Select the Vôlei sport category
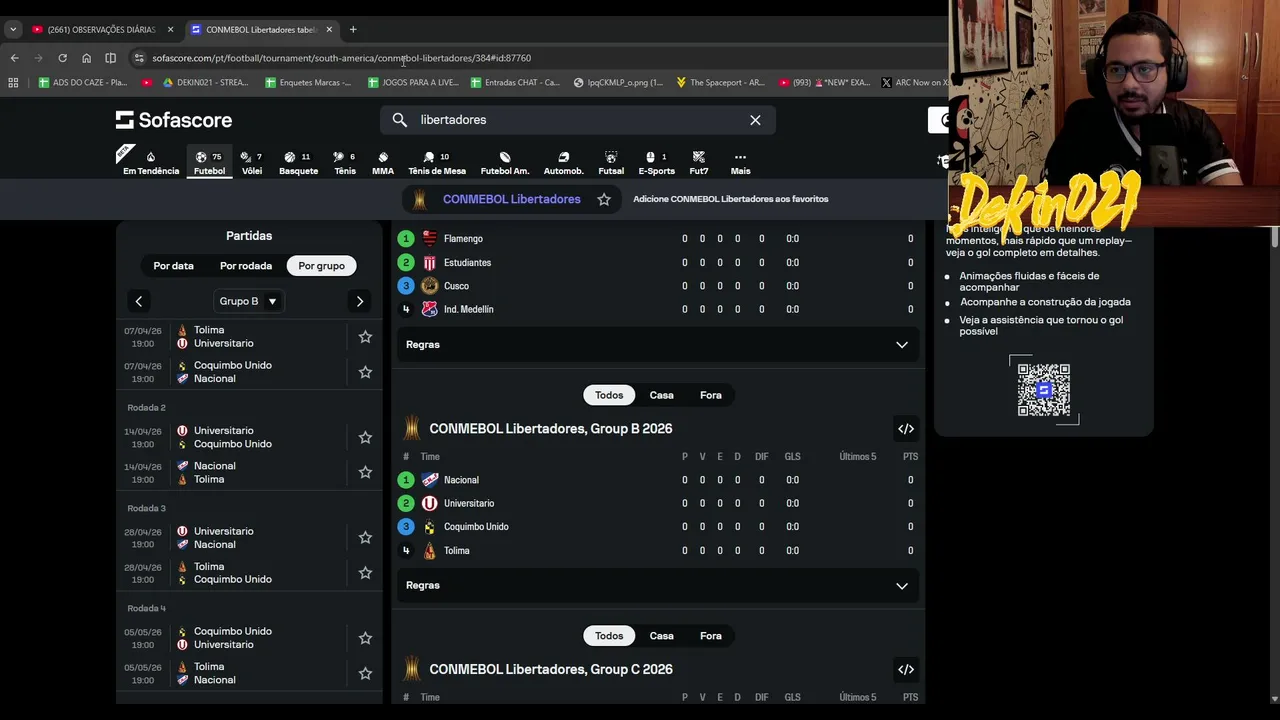1280x720 pixels. [x=252, y=163]
